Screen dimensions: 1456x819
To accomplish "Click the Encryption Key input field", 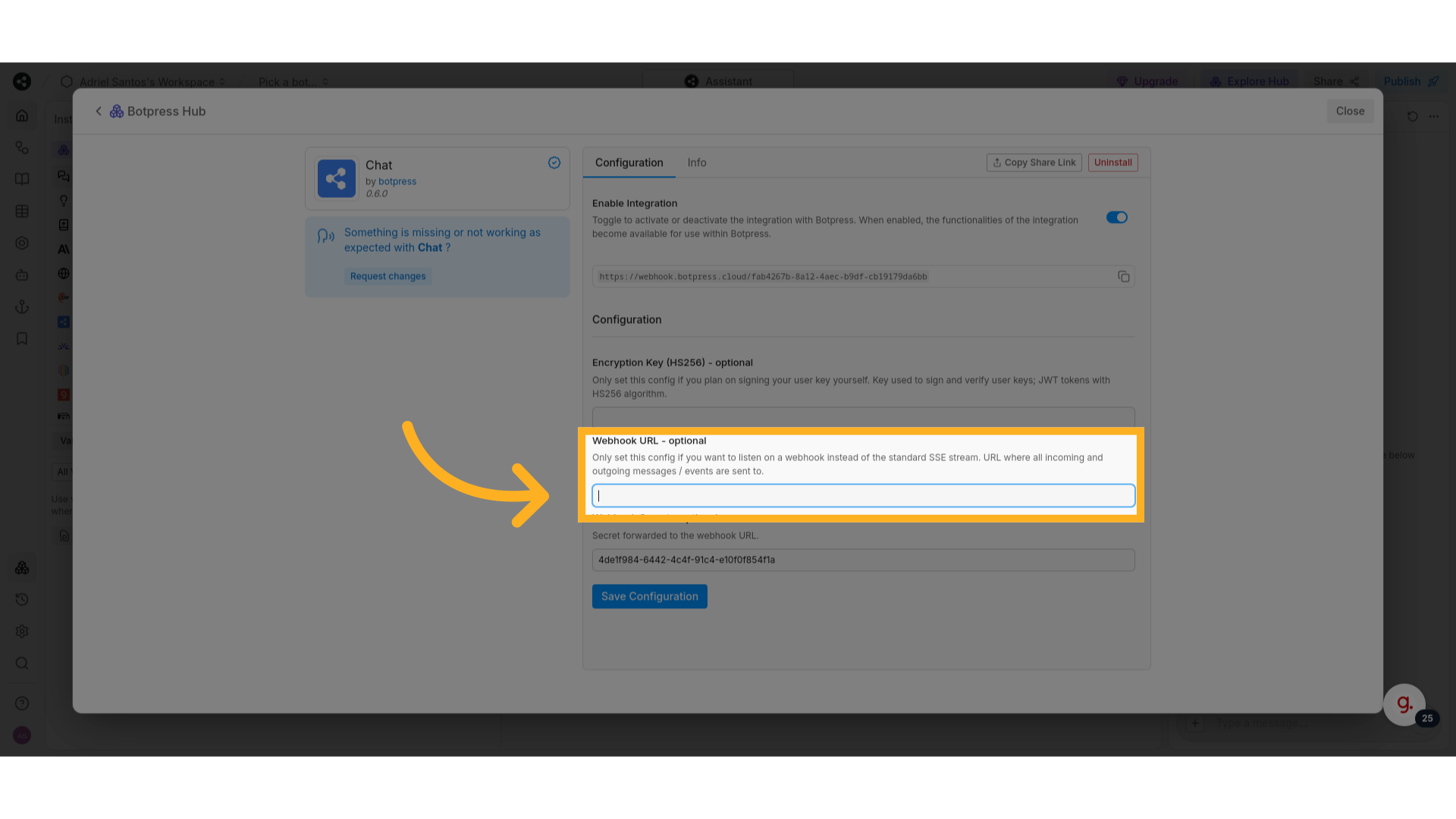I will (x=863, y=417).
